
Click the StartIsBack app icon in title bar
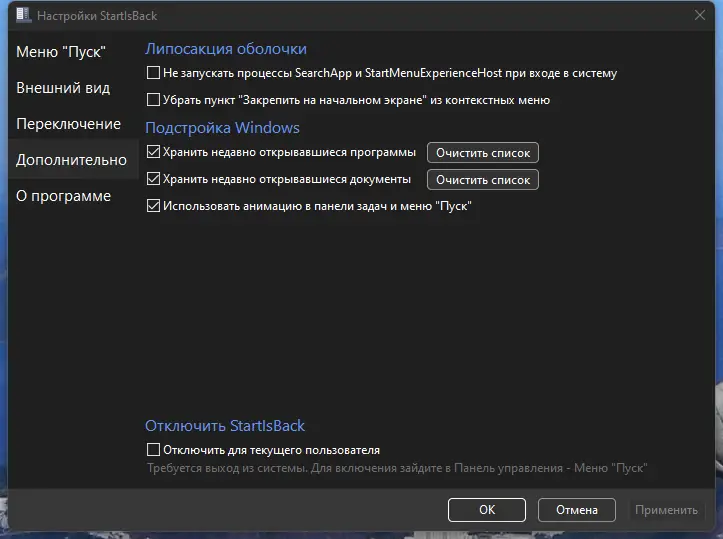tap(23, 15)
